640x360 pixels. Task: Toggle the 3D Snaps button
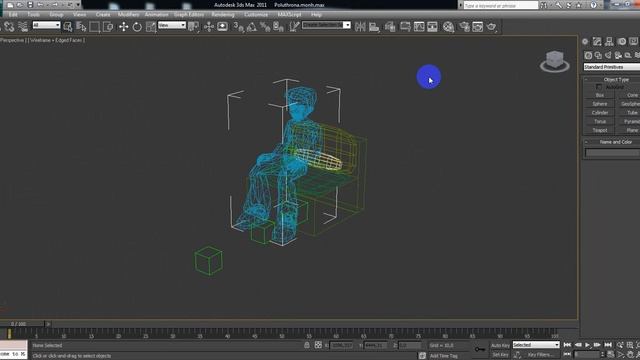[x=239, y=27]
